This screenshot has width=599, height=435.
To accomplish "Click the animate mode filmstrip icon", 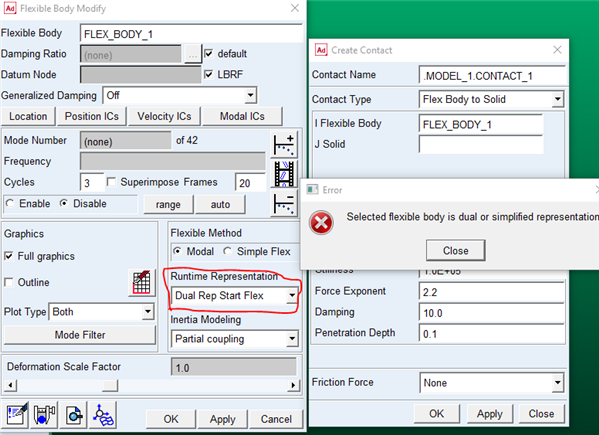I will [284, 174].
